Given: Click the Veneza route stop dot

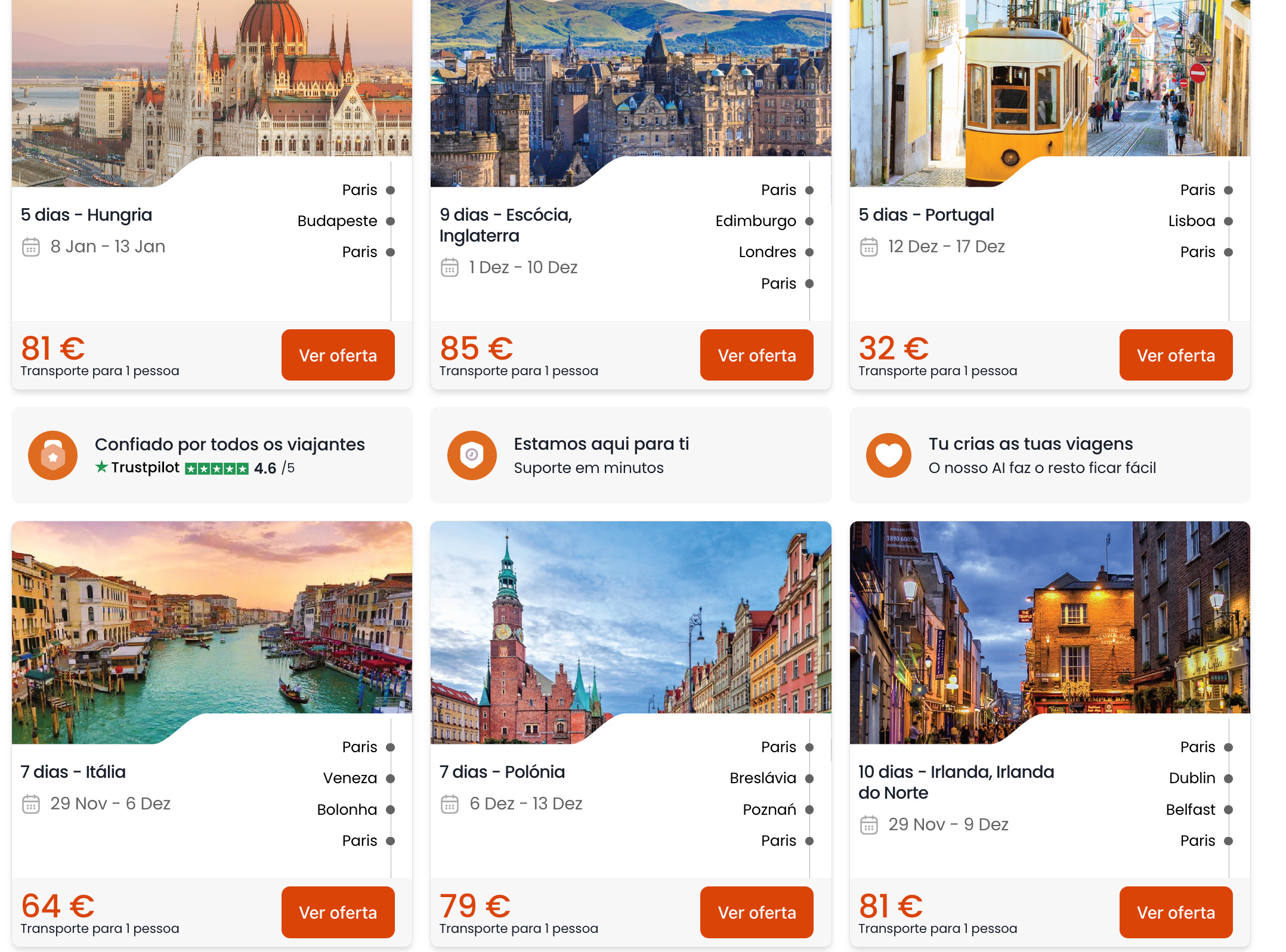Looking at the screenshot, I should (391, 778).
